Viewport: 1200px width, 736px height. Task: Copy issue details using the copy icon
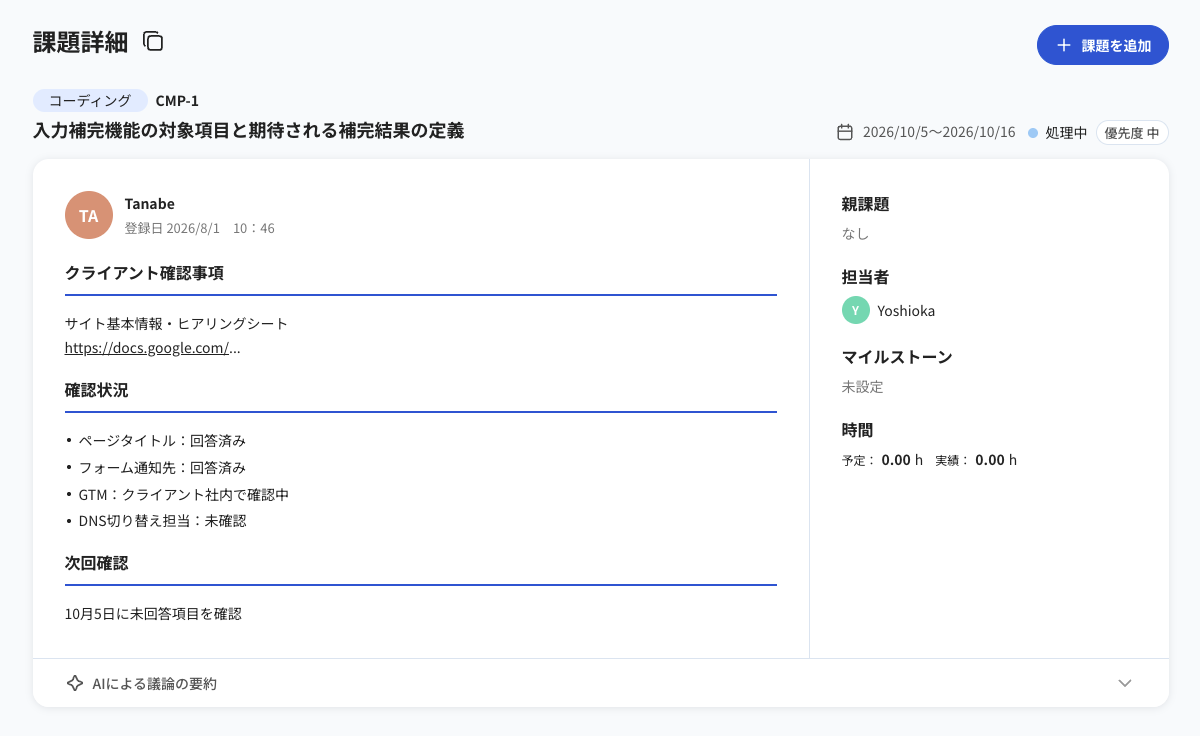point(153,41)
